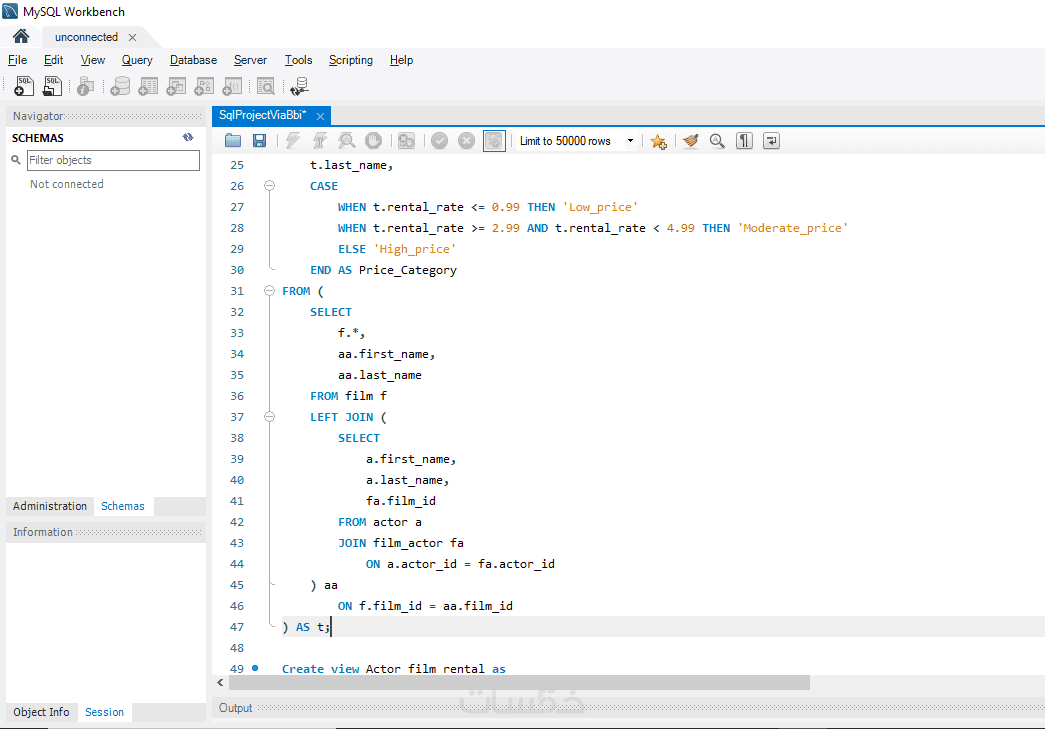Switch to Schemas tab

click(x=123, y=506)
